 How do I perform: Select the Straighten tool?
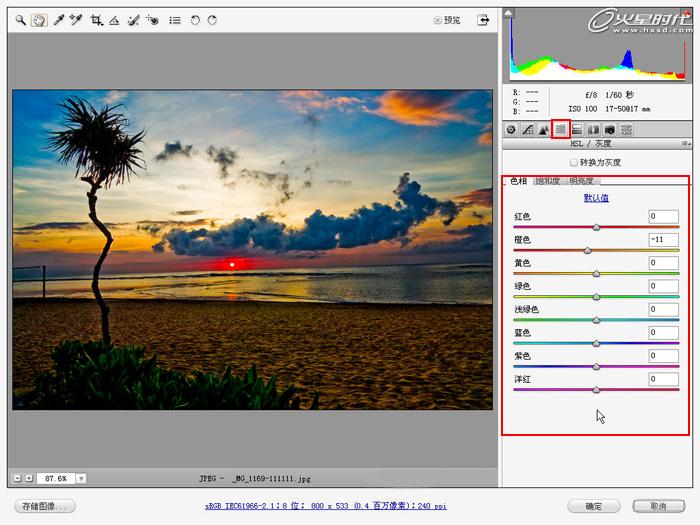[114, 20]
